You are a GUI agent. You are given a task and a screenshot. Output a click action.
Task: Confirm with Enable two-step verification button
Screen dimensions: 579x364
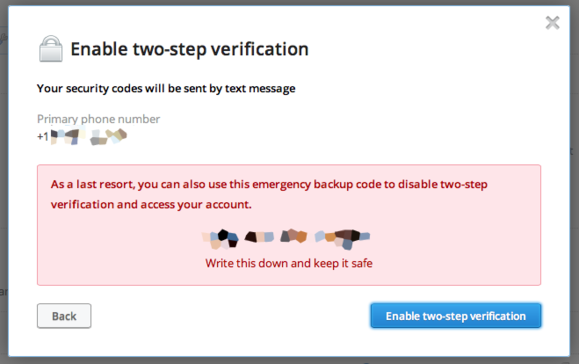coord(456,316)
